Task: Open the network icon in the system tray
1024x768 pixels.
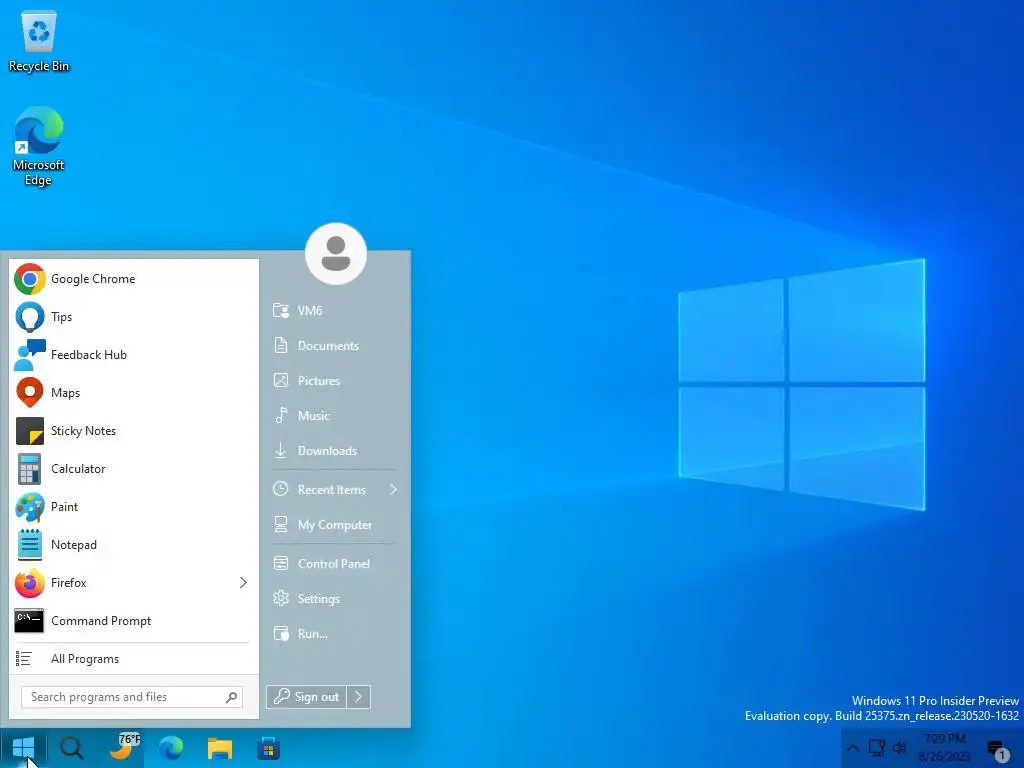Action: coord(876,748)
